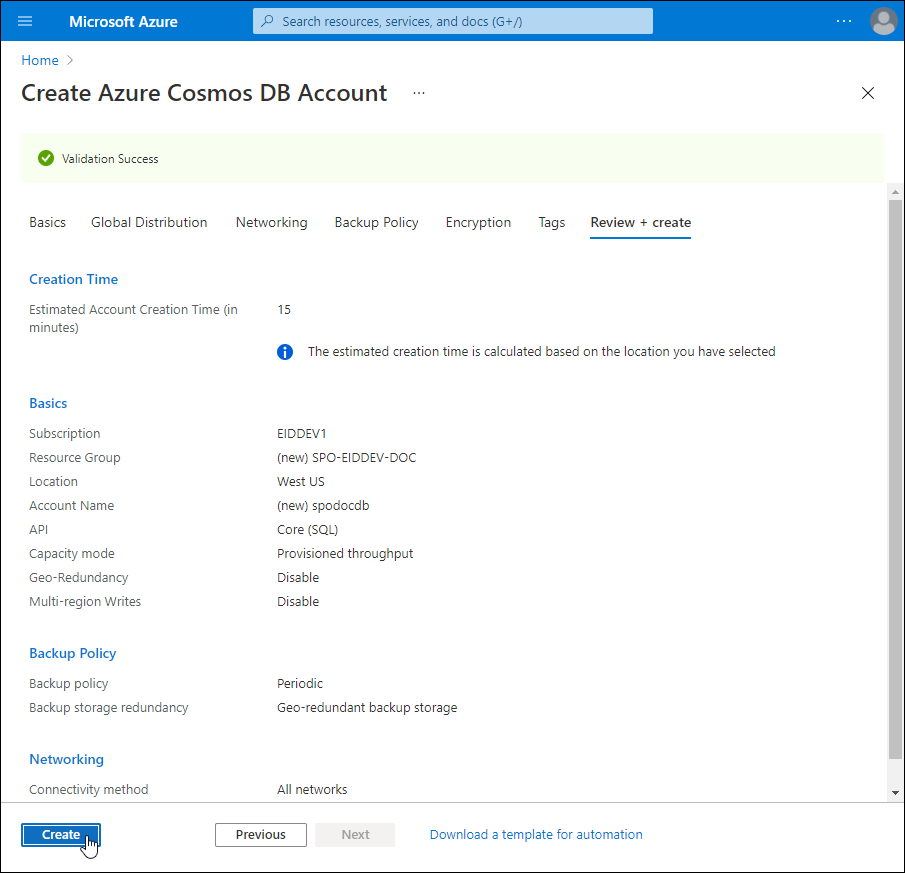This screenshot has height=873, width=905.
Task: Open the hamburger portal menu
Action: pos(25,21)
